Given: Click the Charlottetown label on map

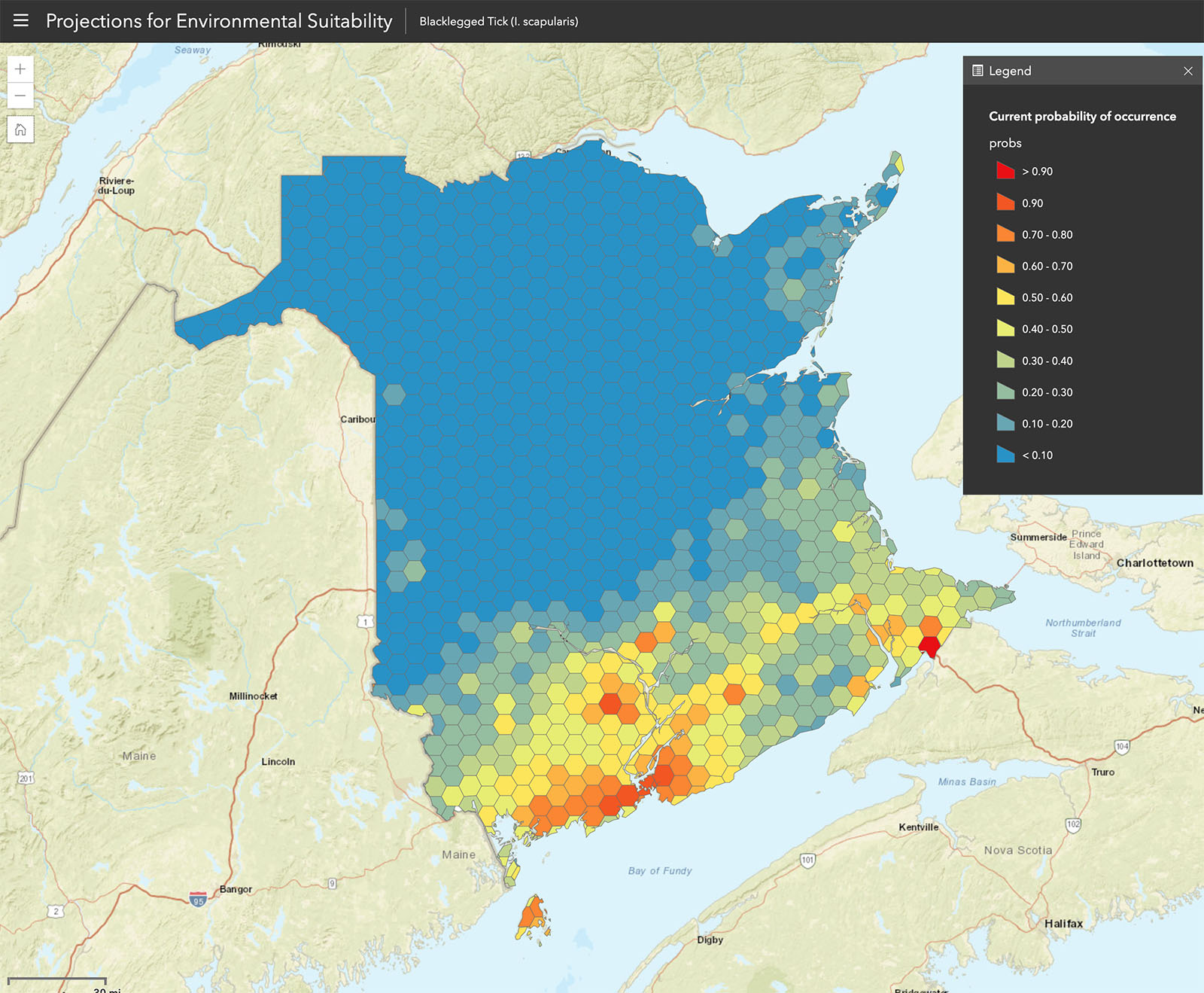Looking at the screenshot, I should tap(1154, 562).
